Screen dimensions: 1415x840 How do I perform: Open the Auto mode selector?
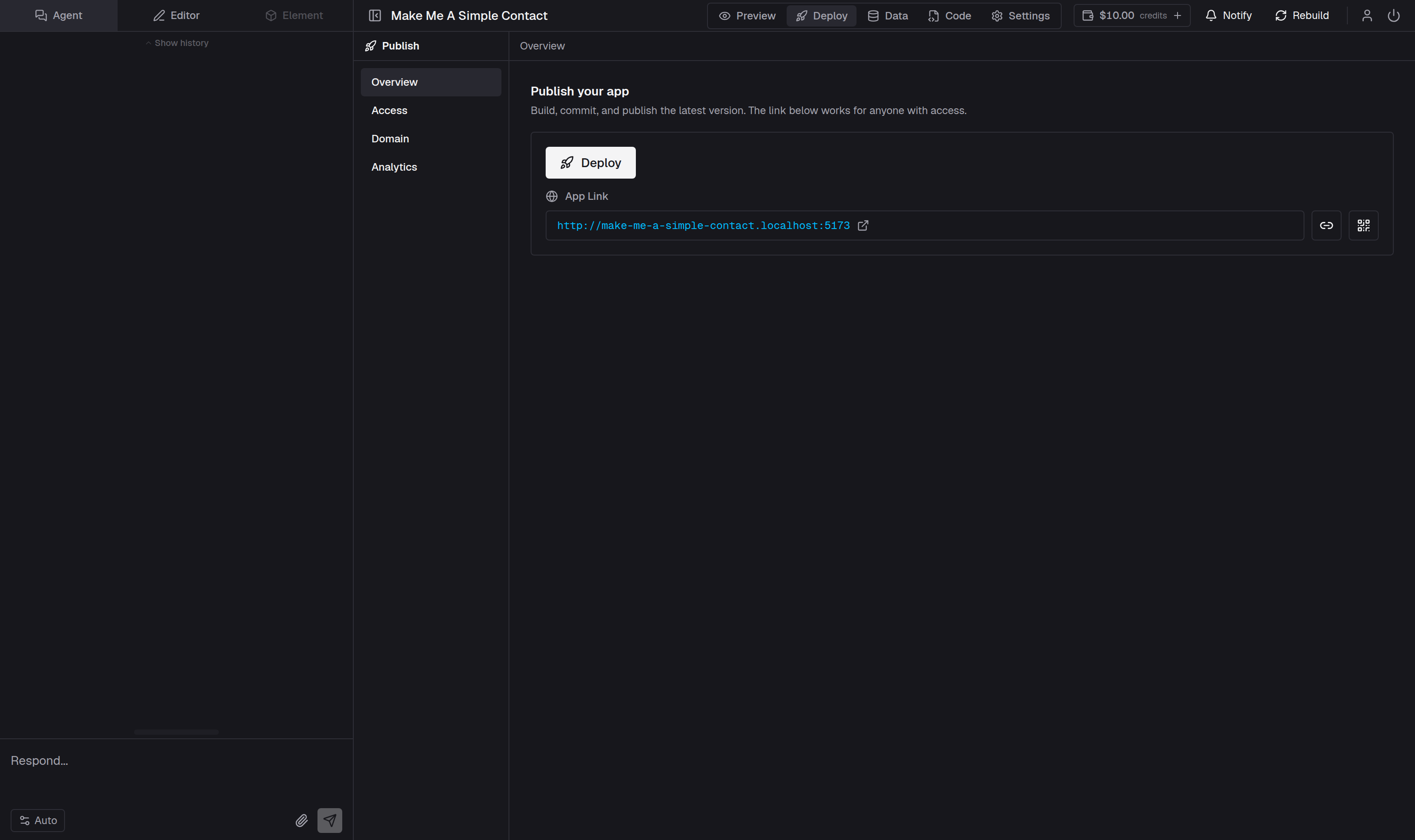[38, 820]
